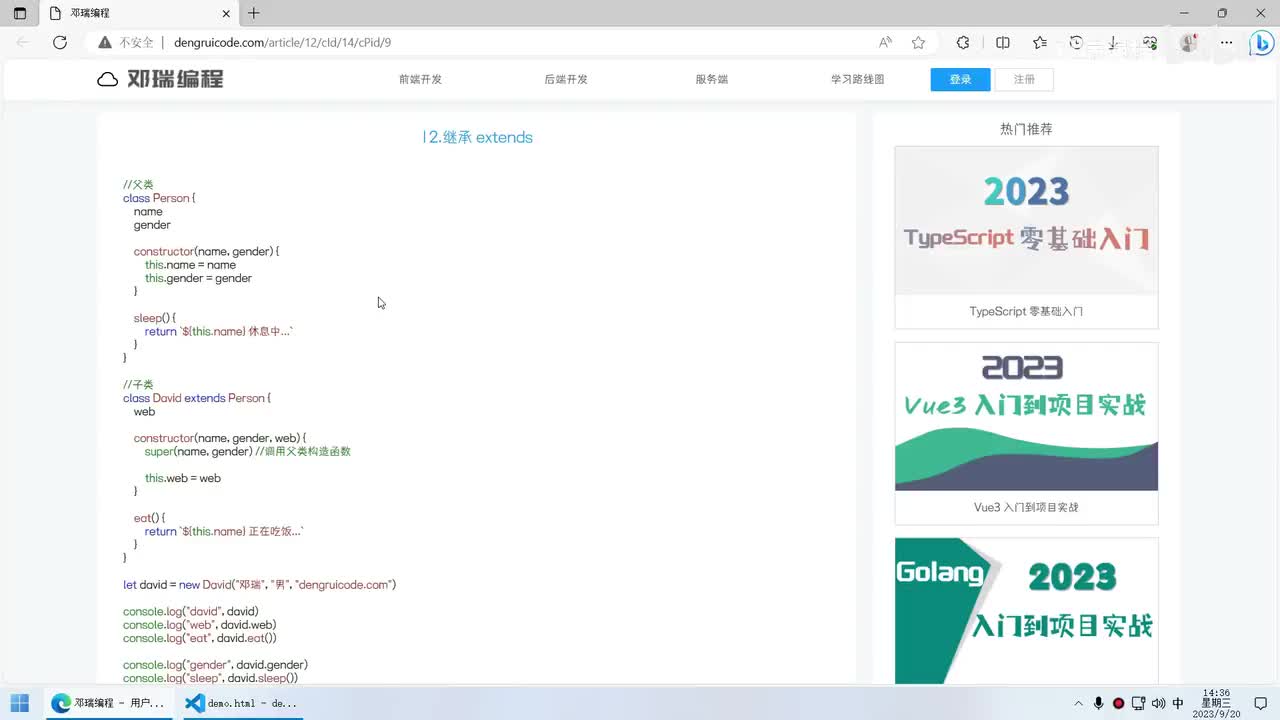Viewport: 1280px width, 720px height.
Task: Click the article title 12.继承 extends
Action: [x=477, y=137]
